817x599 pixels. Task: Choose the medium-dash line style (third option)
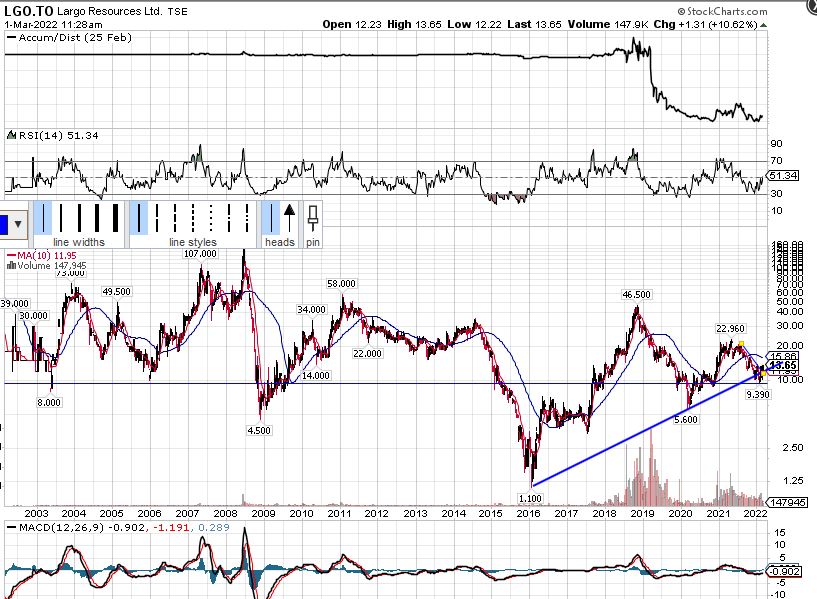pyautogui.click(x=175, y=218)
